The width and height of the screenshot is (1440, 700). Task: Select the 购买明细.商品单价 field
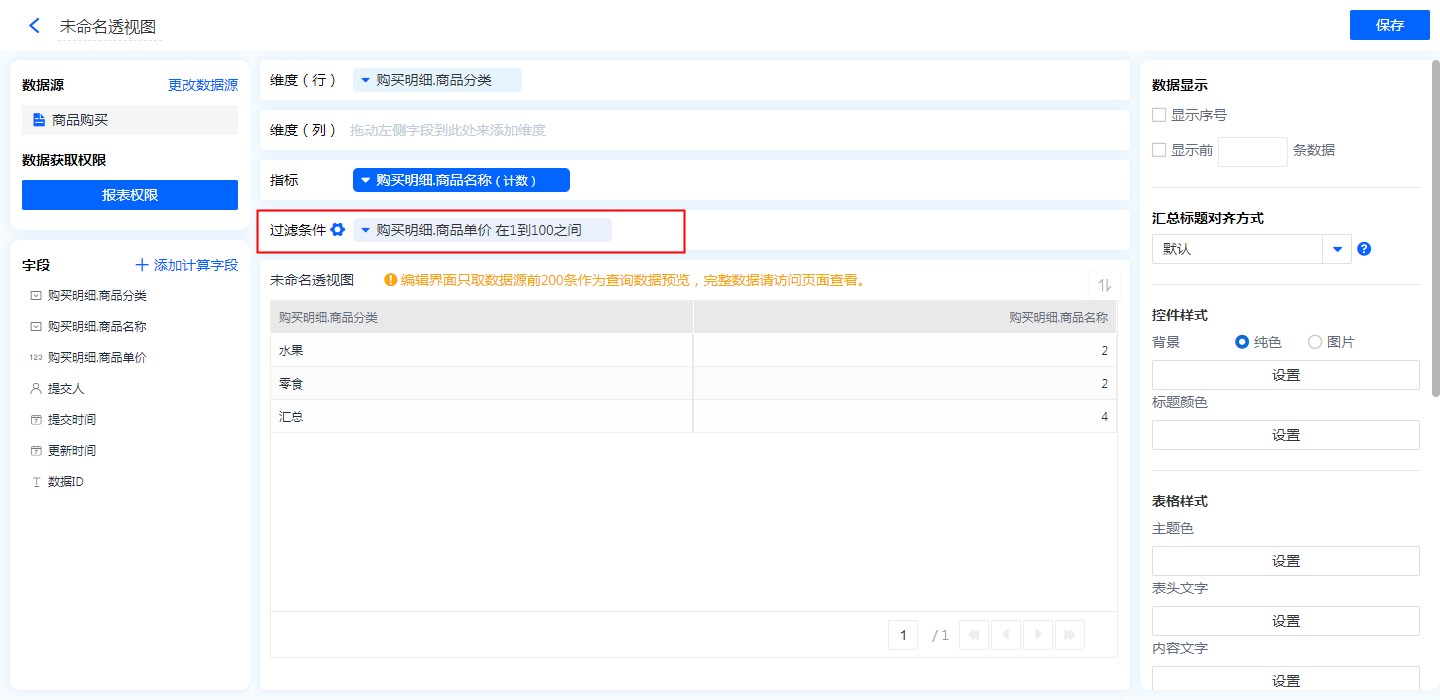(x=96, y=357)
